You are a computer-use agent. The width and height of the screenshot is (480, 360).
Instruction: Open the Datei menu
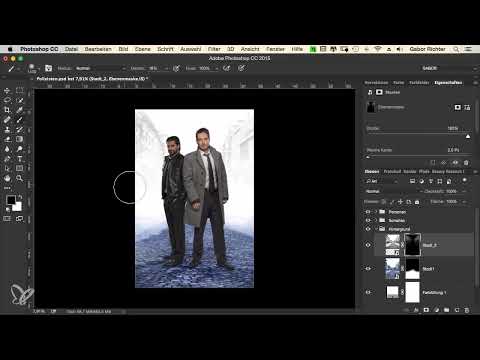(71, 49)
